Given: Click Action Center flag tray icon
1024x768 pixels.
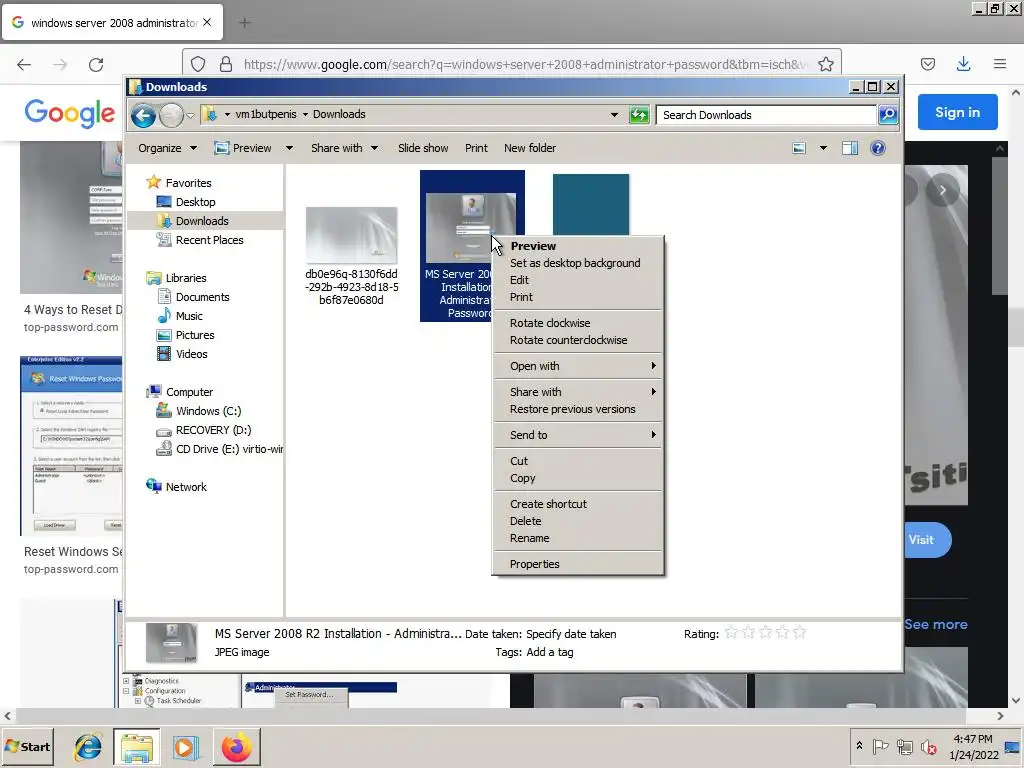Looking at the screenshot, I should (x=880, y=747).
